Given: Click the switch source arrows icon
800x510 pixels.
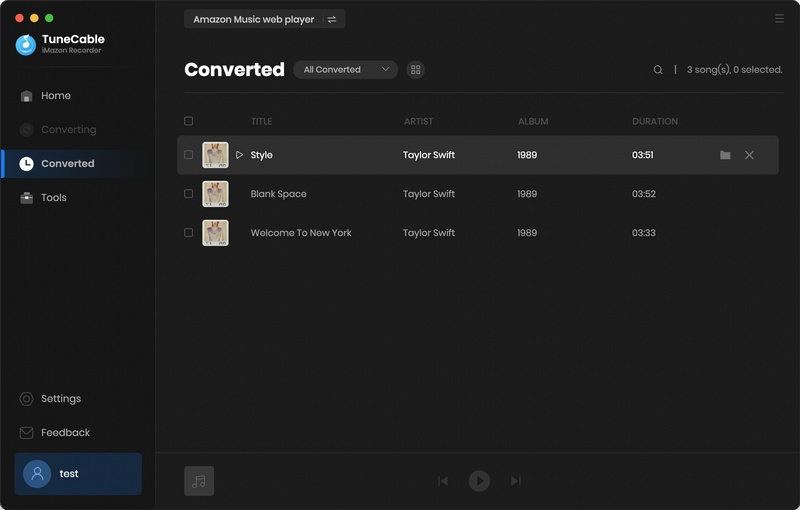Looking at the screenshot, I should point(332,19).
